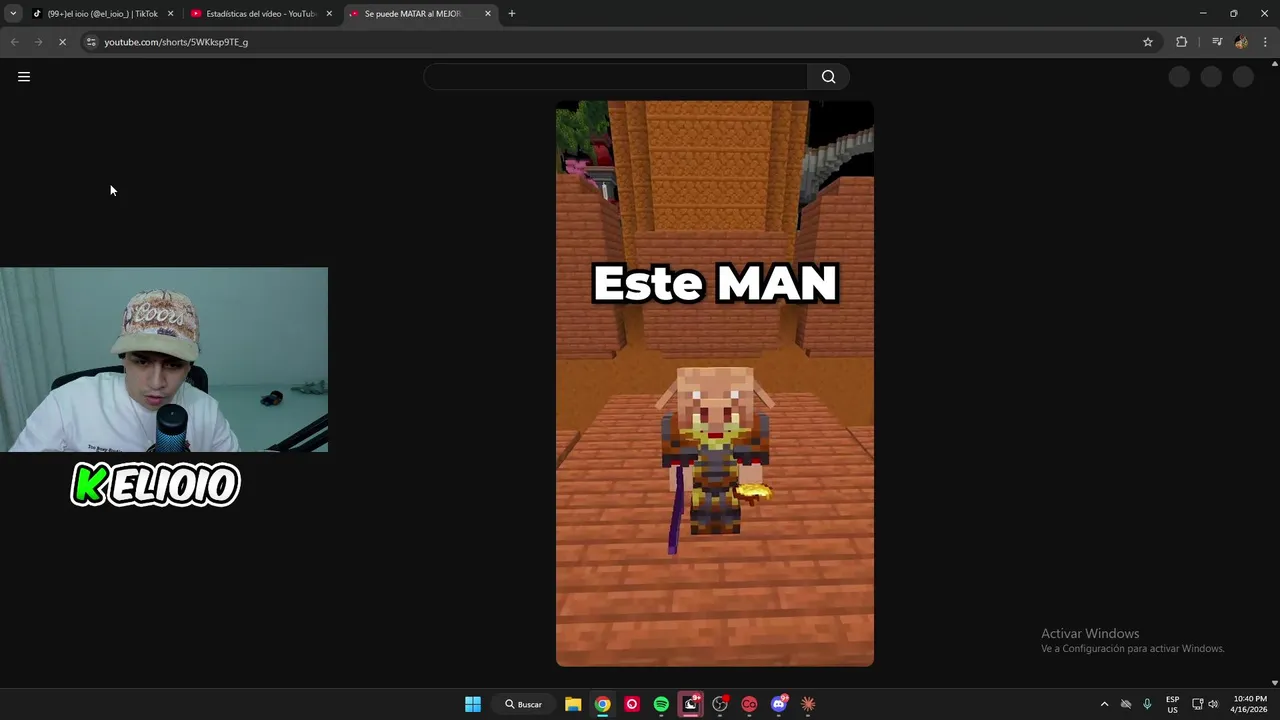The width and height of the screenshot is (1280, 720).
Task: Go back to the previous page
Action: pos(14,42)
